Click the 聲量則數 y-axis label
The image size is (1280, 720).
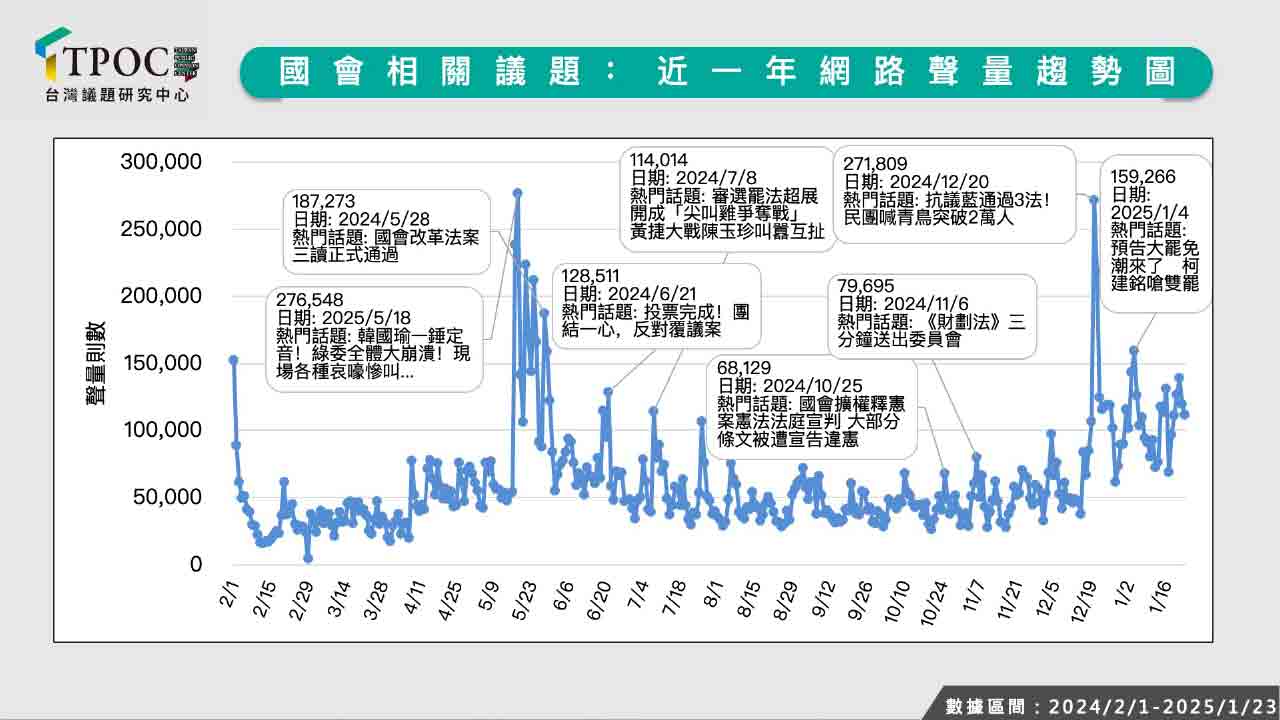point(97,363)
